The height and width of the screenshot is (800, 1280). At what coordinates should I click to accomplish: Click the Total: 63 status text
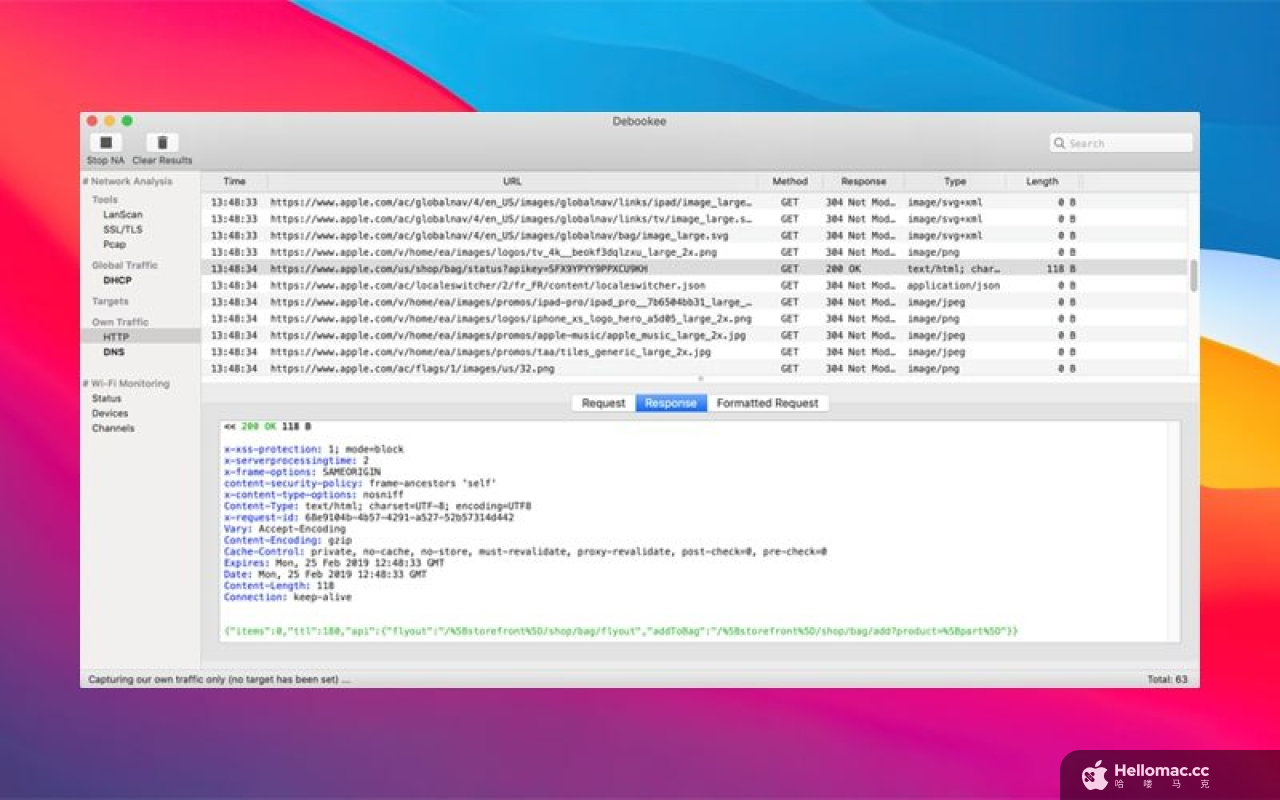point(1167,679)
